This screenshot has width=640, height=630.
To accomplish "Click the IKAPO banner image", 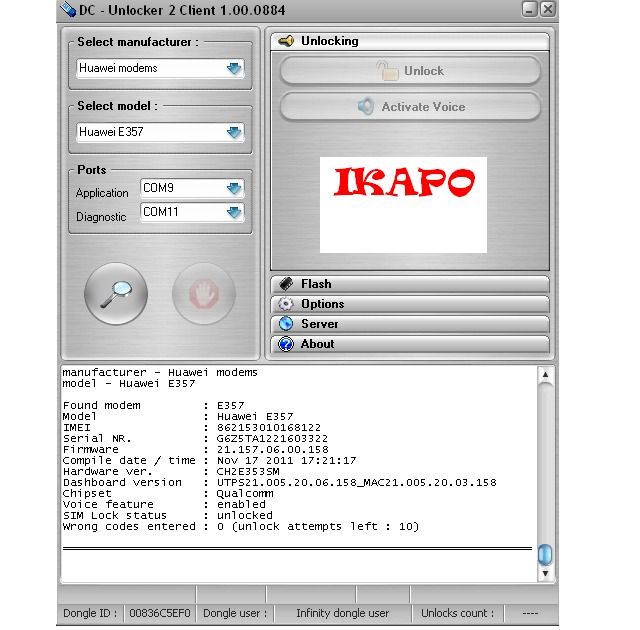I will 403,205.
